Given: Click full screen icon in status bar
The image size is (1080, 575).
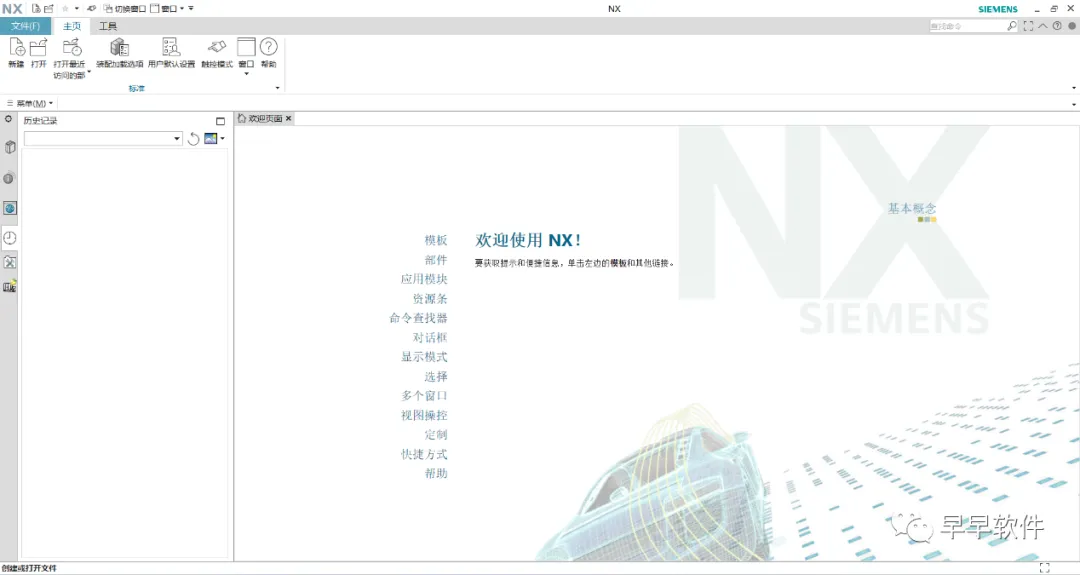Looking at the screenshot, I should (1044, 568).
